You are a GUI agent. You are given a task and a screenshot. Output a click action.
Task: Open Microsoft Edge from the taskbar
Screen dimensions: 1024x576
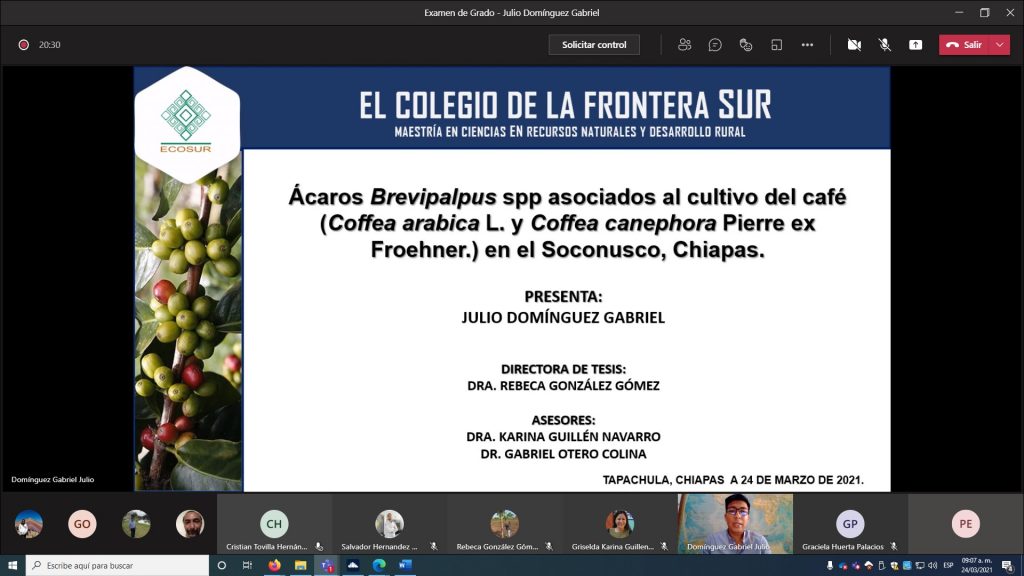point(379,565)
